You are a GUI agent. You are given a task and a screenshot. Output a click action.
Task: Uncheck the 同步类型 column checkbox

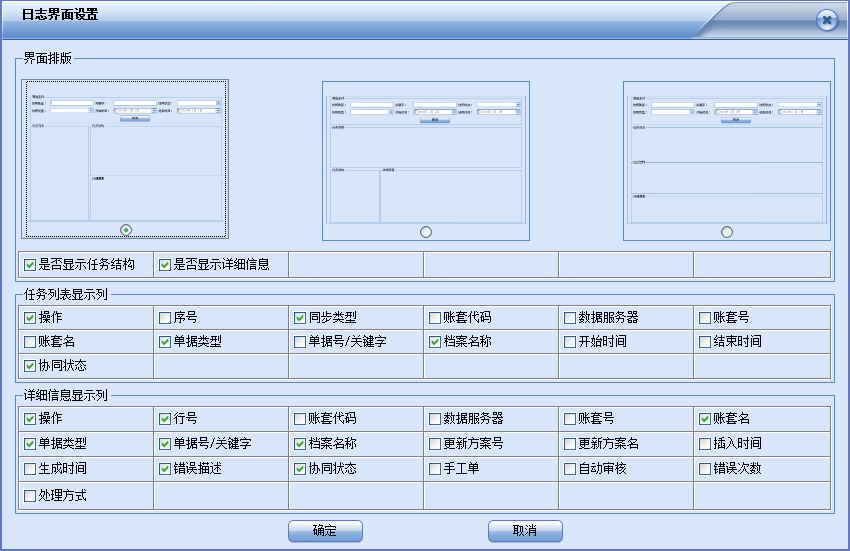[x=300, y=318]
